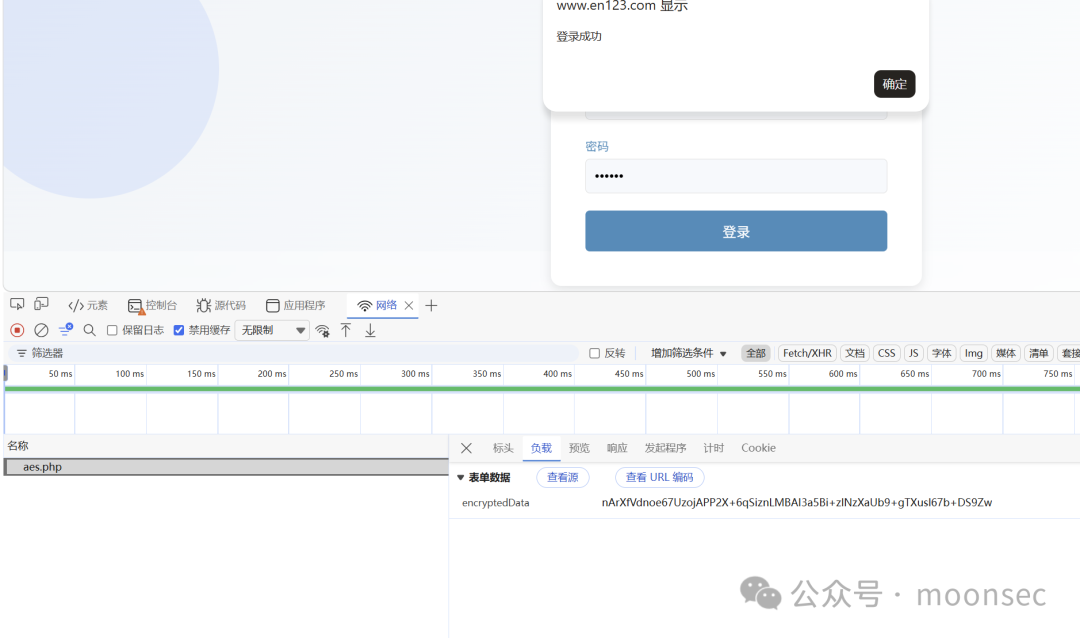This screenshot has height=638, width=1080.
Task: Enable the invert filter checkbox
Action: pos(594,353)
